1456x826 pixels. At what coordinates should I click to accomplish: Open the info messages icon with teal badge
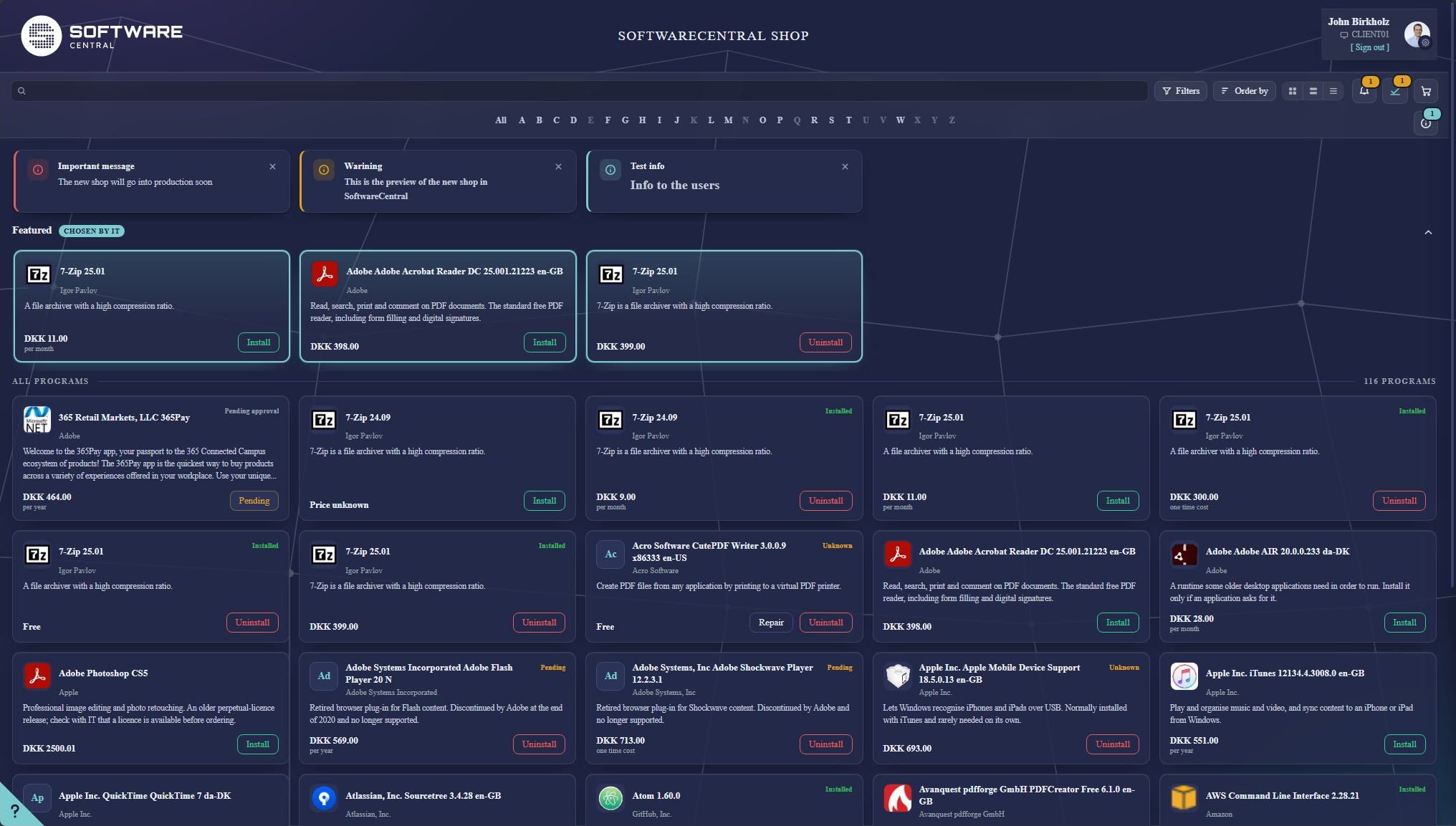[1426, 123]
